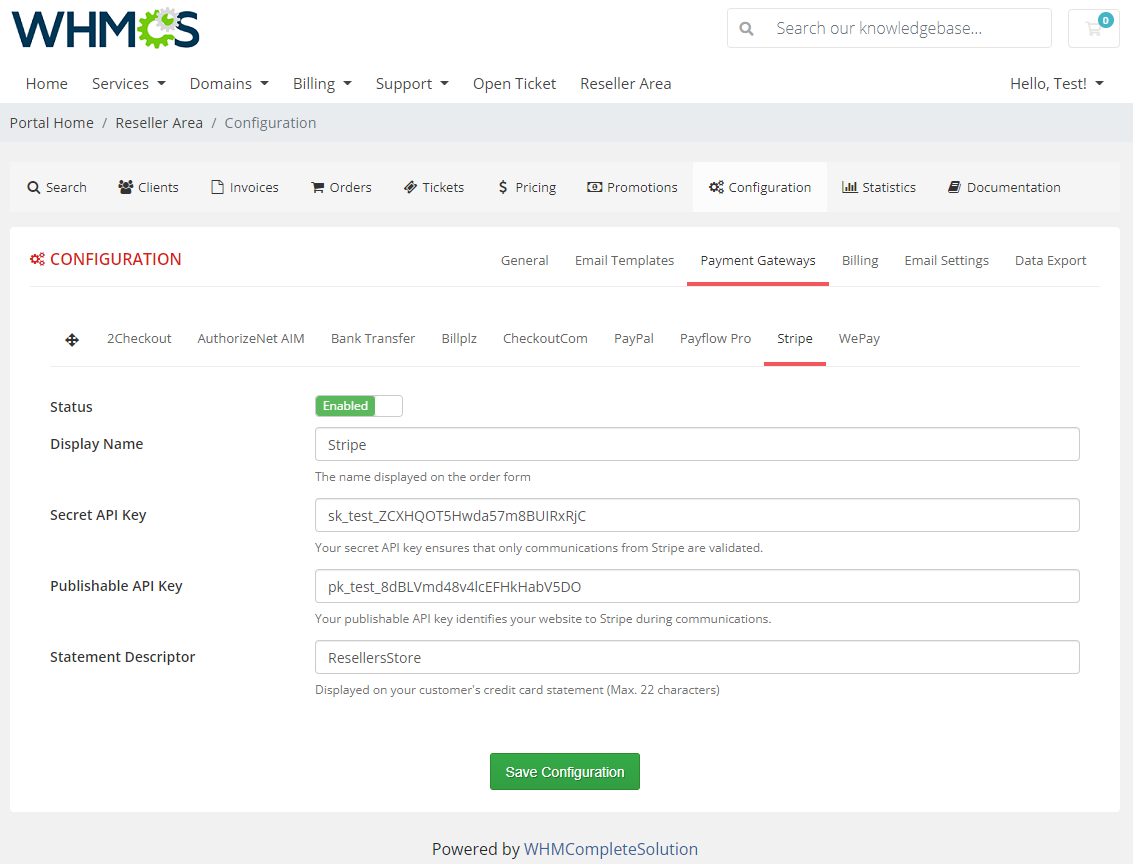
Task: Click the Display Name input field
Action: tap(697, 444)
